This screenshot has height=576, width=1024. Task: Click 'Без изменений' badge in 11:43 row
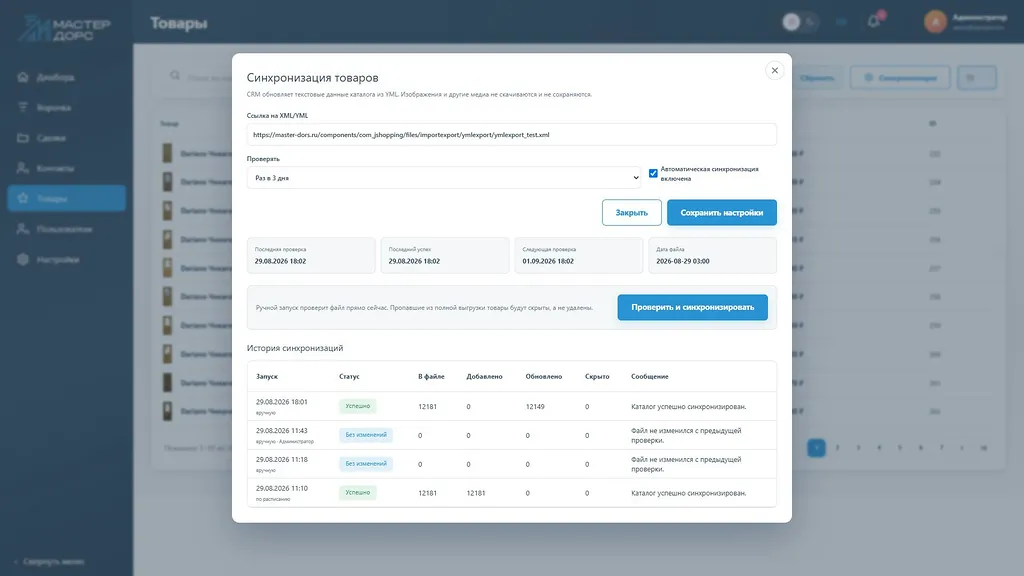tap(366, 435)
